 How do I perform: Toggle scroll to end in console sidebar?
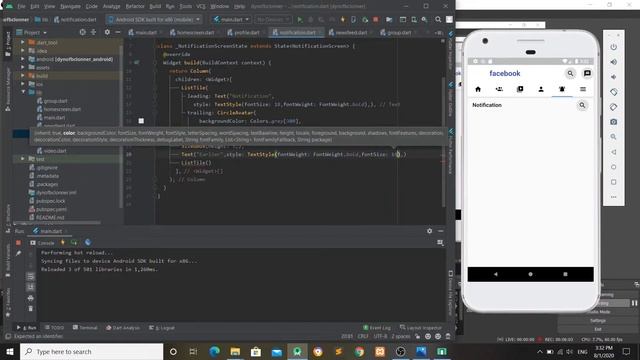[x=31, y=287]
